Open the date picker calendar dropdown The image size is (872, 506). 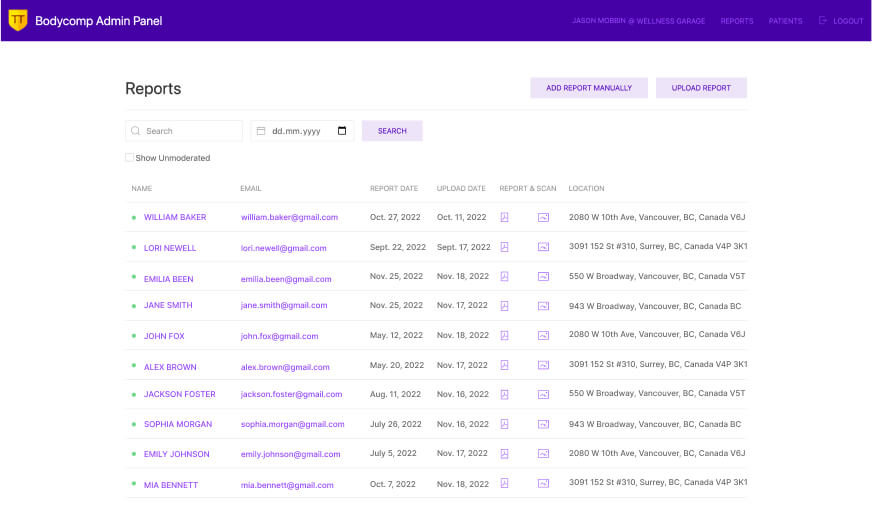coord(342,131)
